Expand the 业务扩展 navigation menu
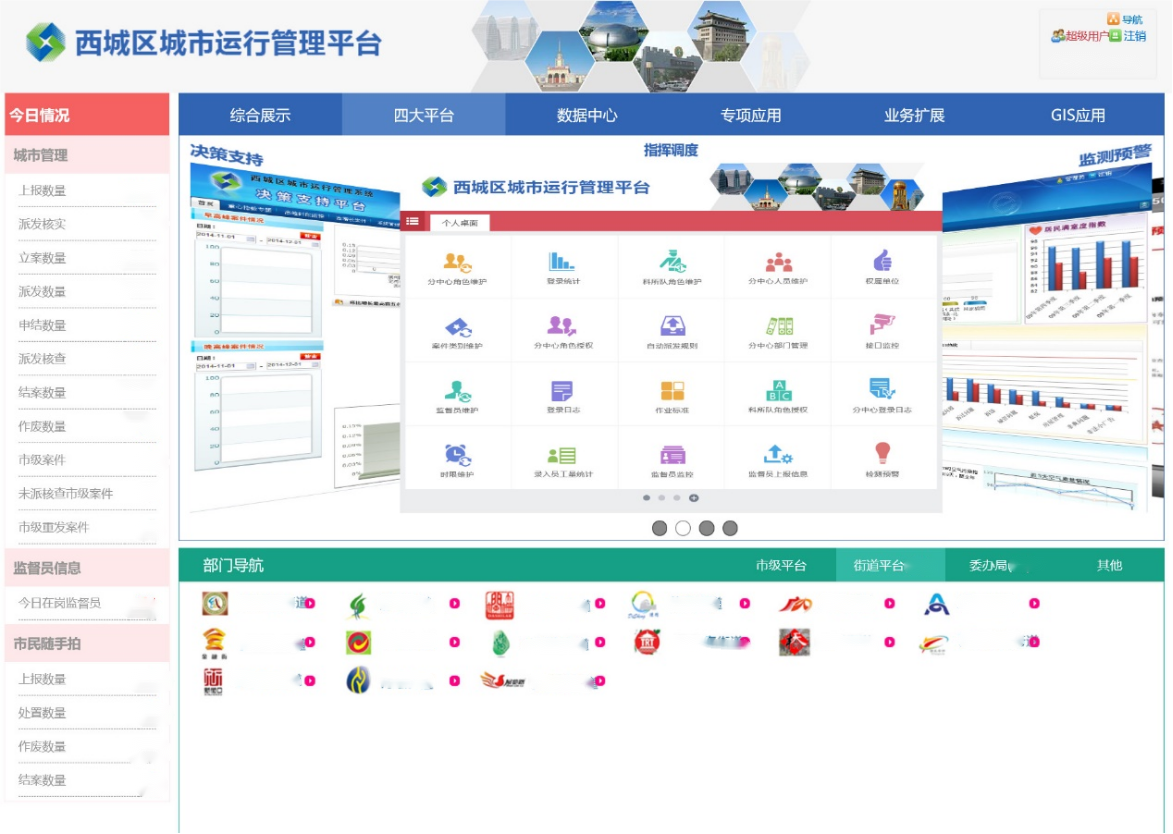The image size is (1173, 834). pyautogui.click(x=914, y=115)
